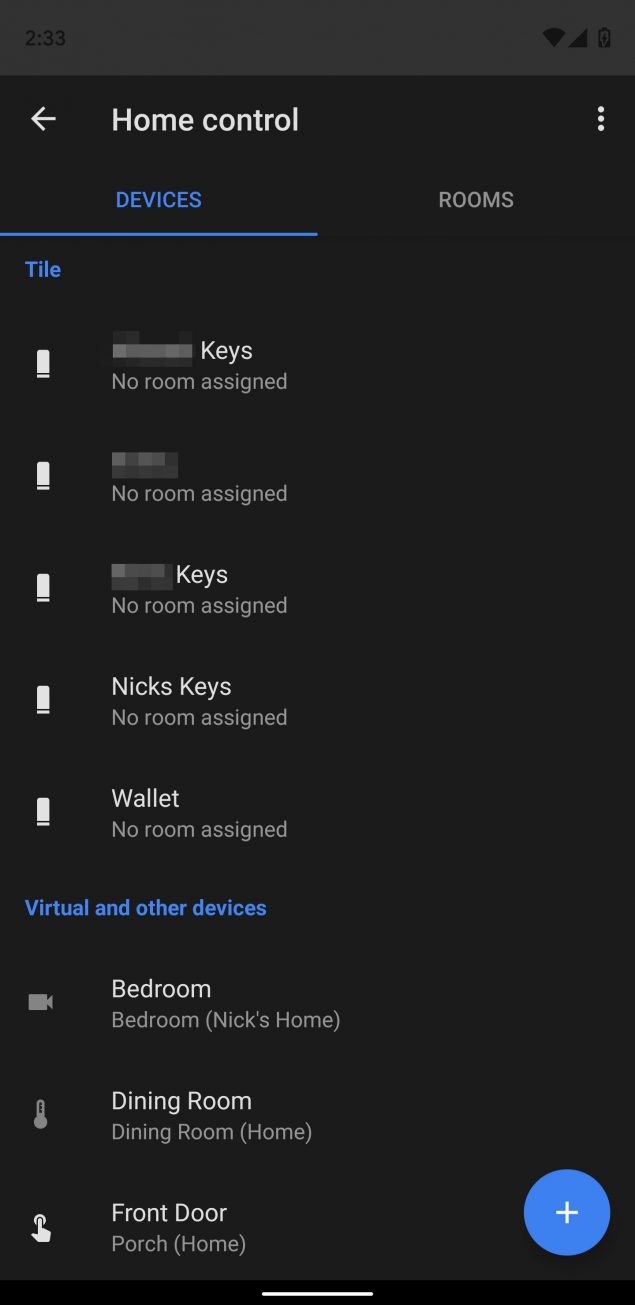Tap the Home control title
The width and height of the screenshot is (635, 1305).
pos(205,120)
